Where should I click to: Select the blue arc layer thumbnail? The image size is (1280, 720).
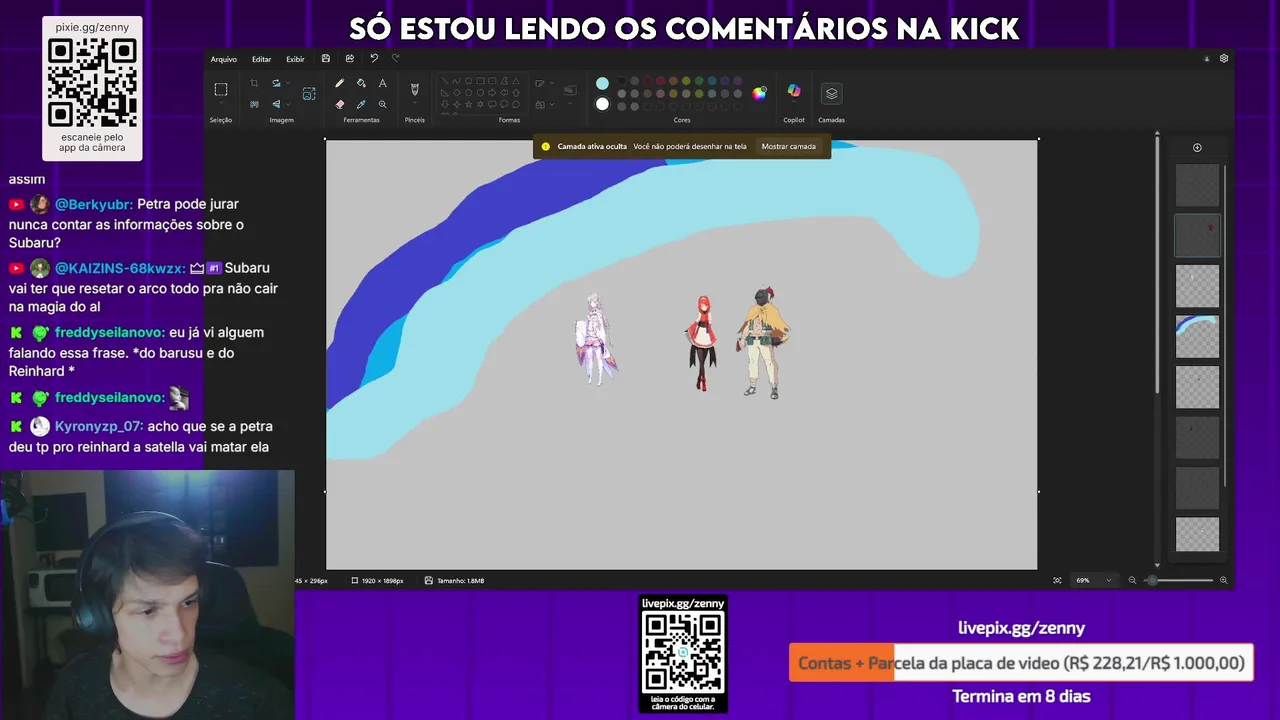(x=1197, y=337)
